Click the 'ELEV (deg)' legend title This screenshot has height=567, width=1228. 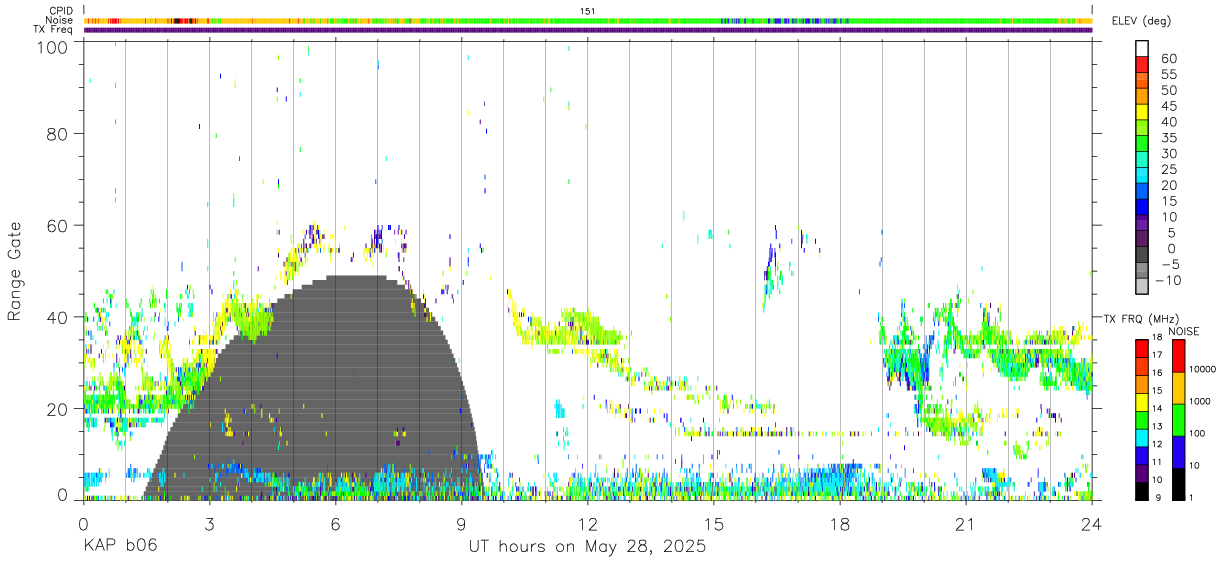point(1141,20)
